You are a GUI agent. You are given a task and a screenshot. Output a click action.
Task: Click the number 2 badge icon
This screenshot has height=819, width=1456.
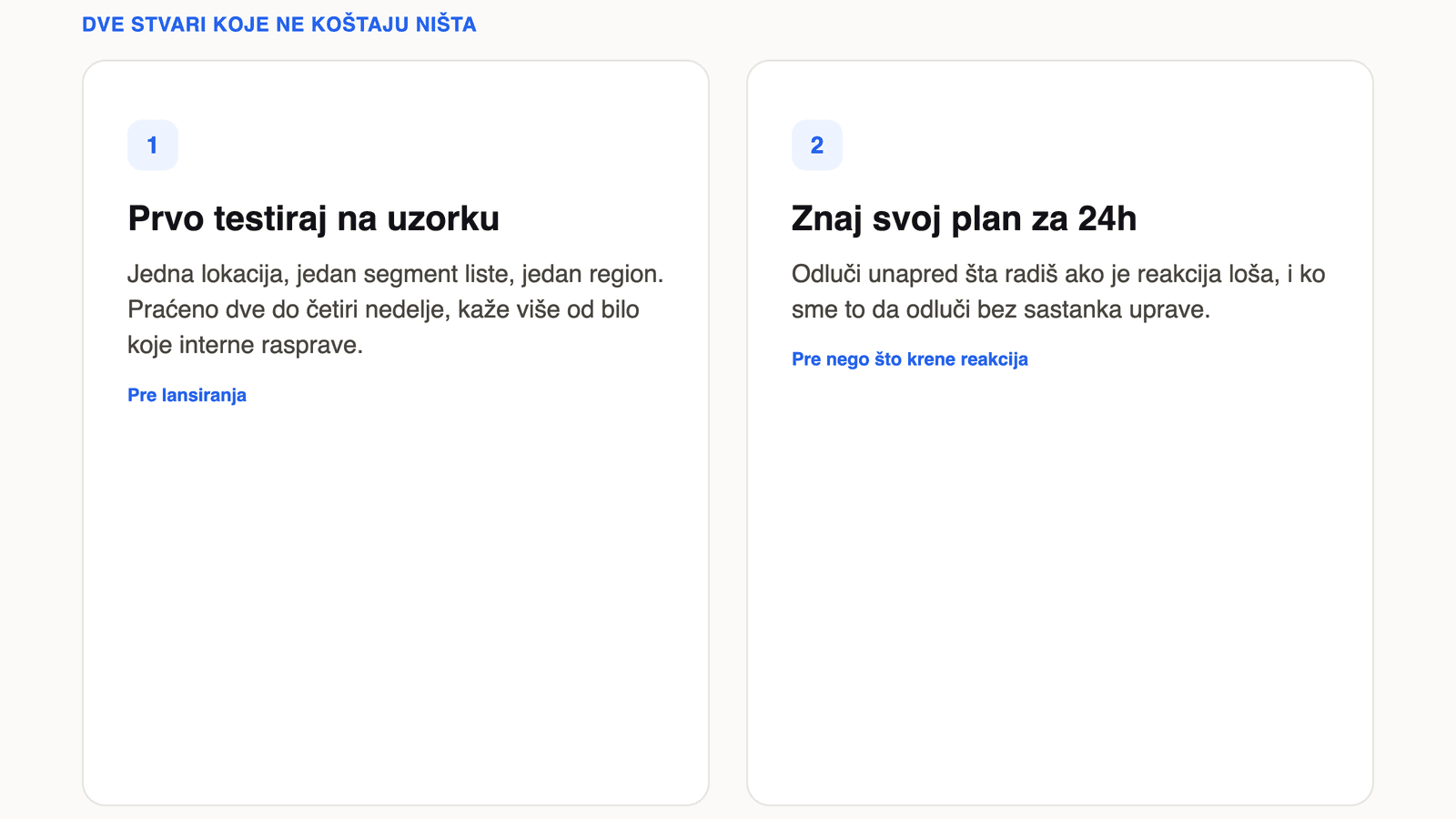tap(817, 146)
